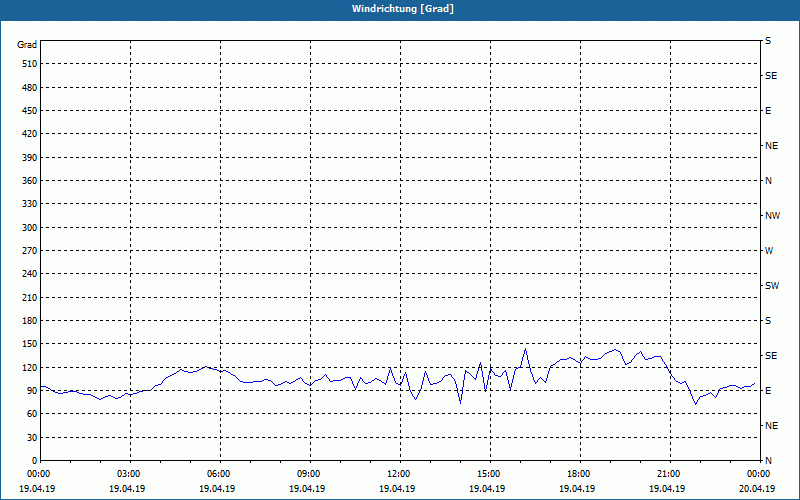The width and height of the screenshot is (800, 500).
Task: Click the Grad unit label on the y-axis
Action: coord(27,45)
